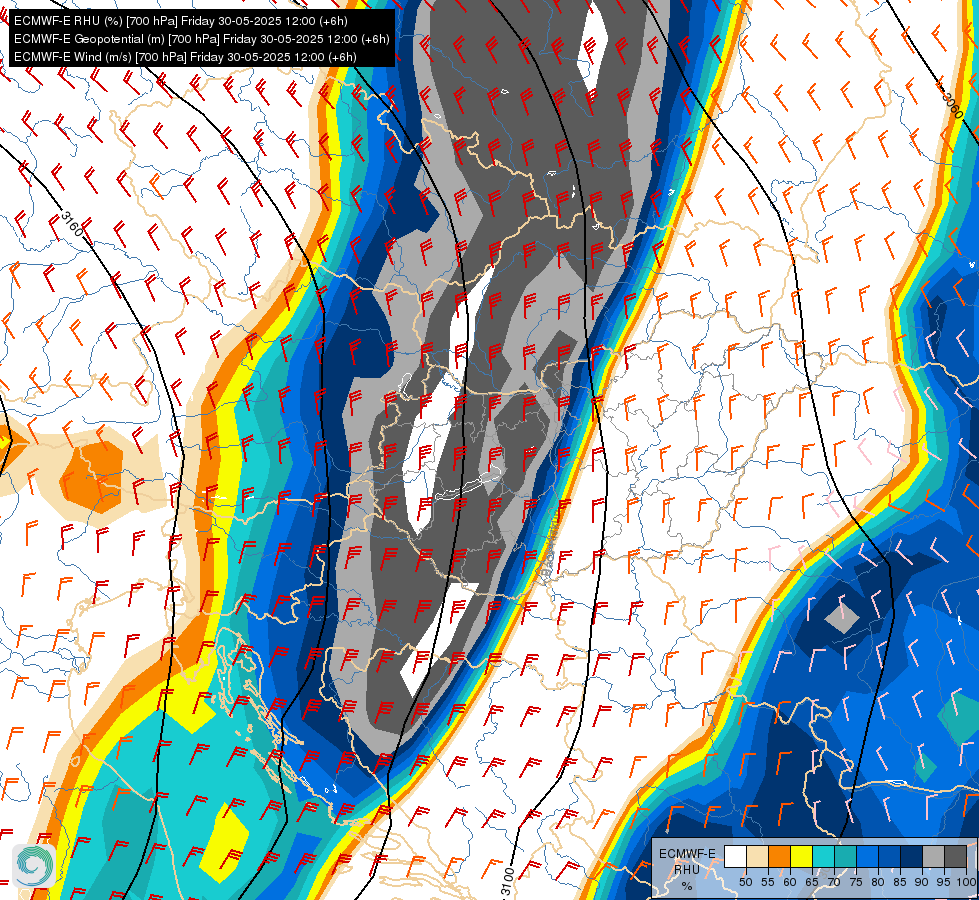Screen dimensions: 979x900
Task: Click the 'ECMWF-E Wind (m/s)' title line
Action: click(x=185, y=57)
